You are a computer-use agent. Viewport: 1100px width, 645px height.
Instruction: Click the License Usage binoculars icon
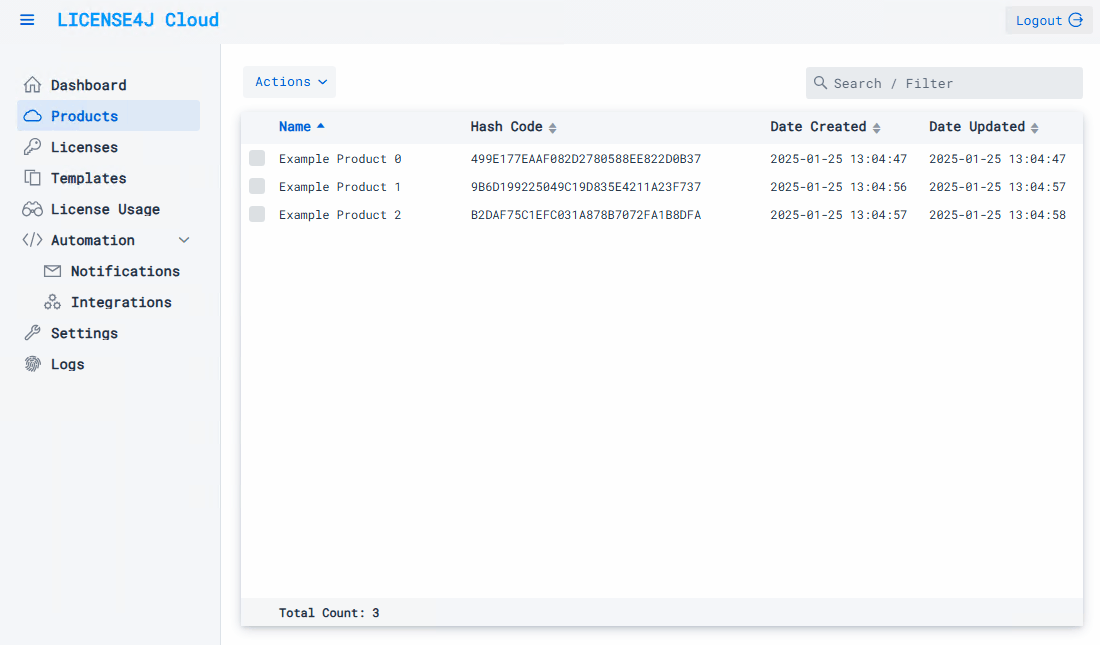(x=32, y=209)
